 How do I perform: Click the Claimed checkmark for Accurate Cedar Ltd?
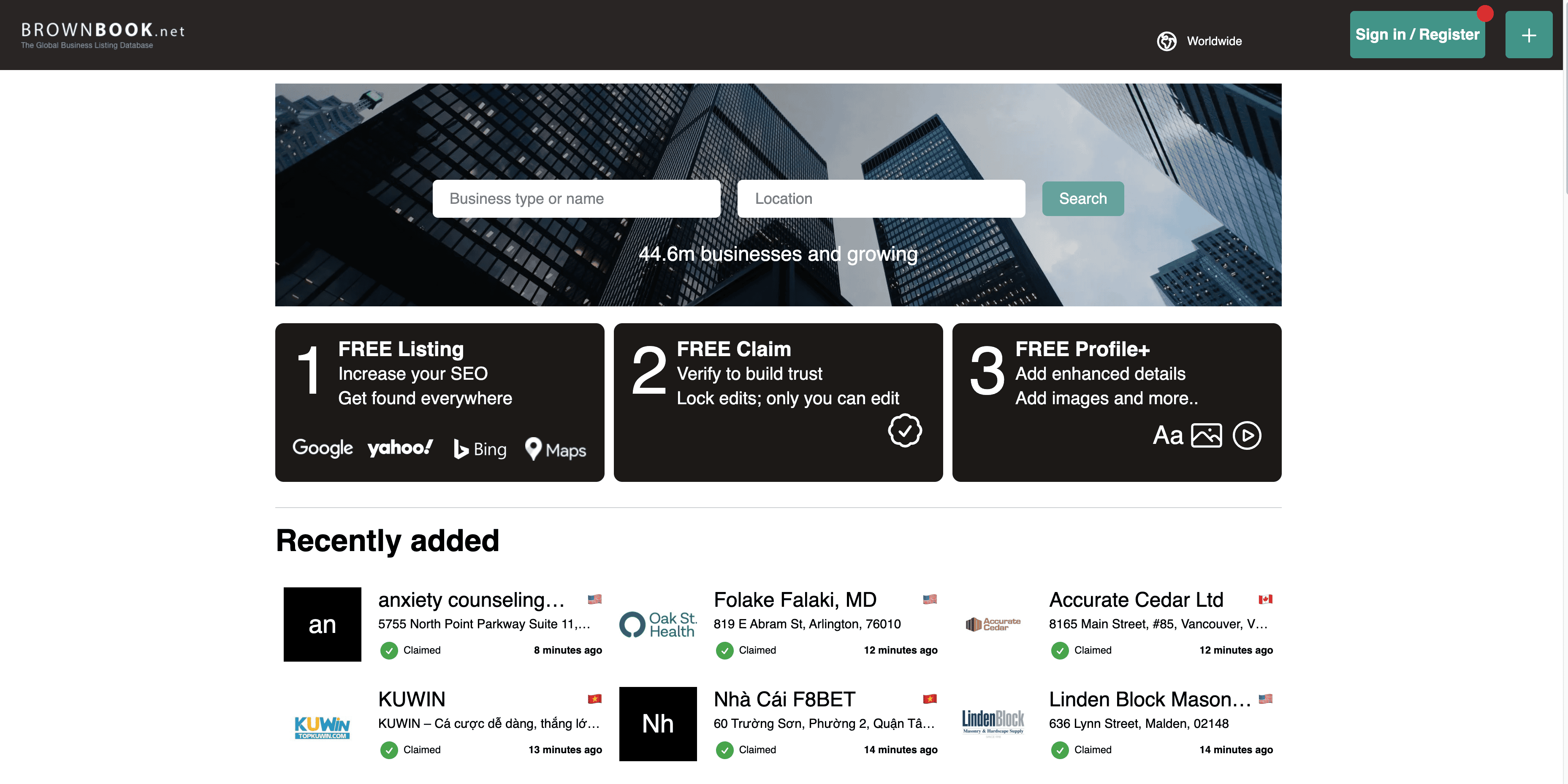1059,650
